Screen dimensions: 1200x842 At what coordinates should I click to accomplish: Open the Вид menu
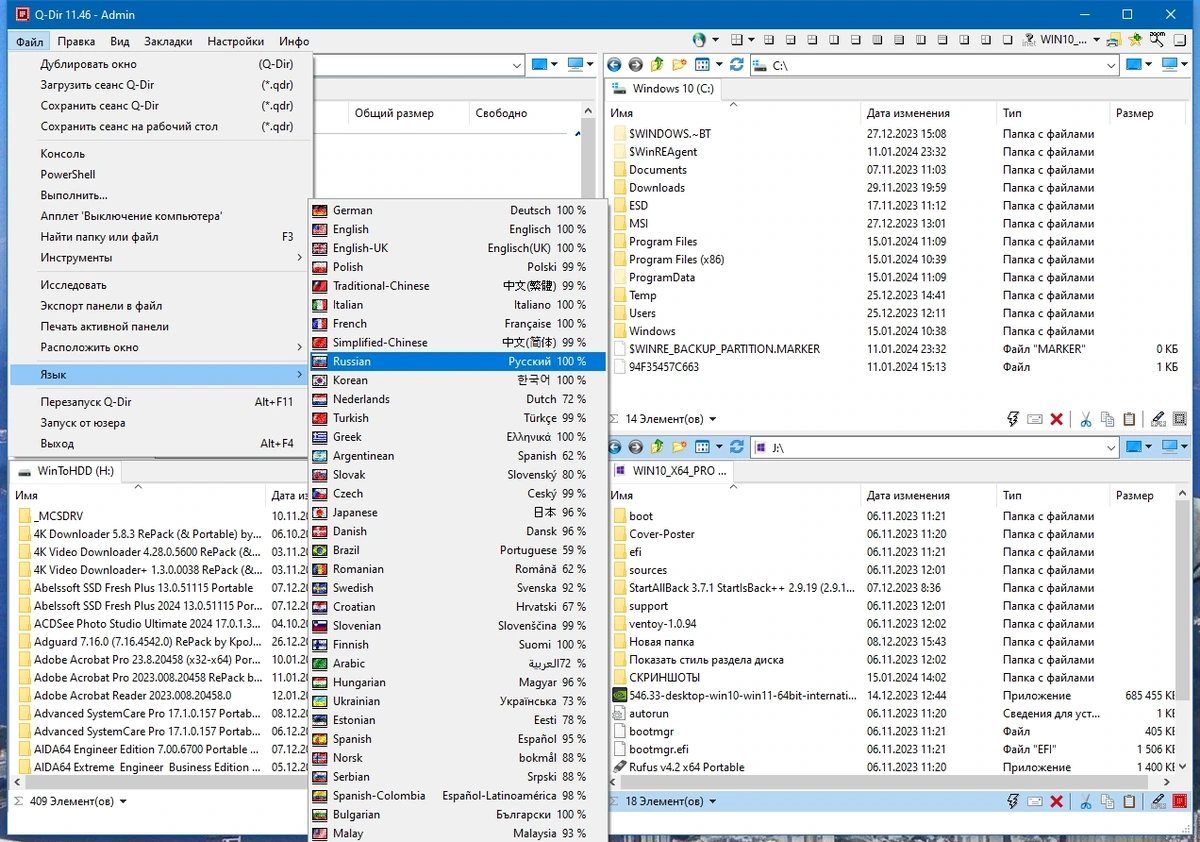pyautogui.click(x=120, y=41)
